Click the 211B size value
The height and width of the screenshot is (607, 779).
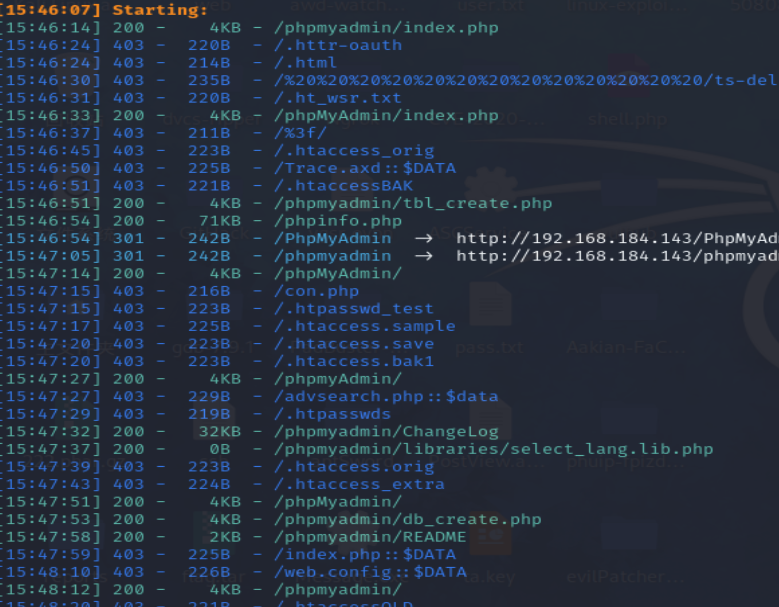point(209,133)
